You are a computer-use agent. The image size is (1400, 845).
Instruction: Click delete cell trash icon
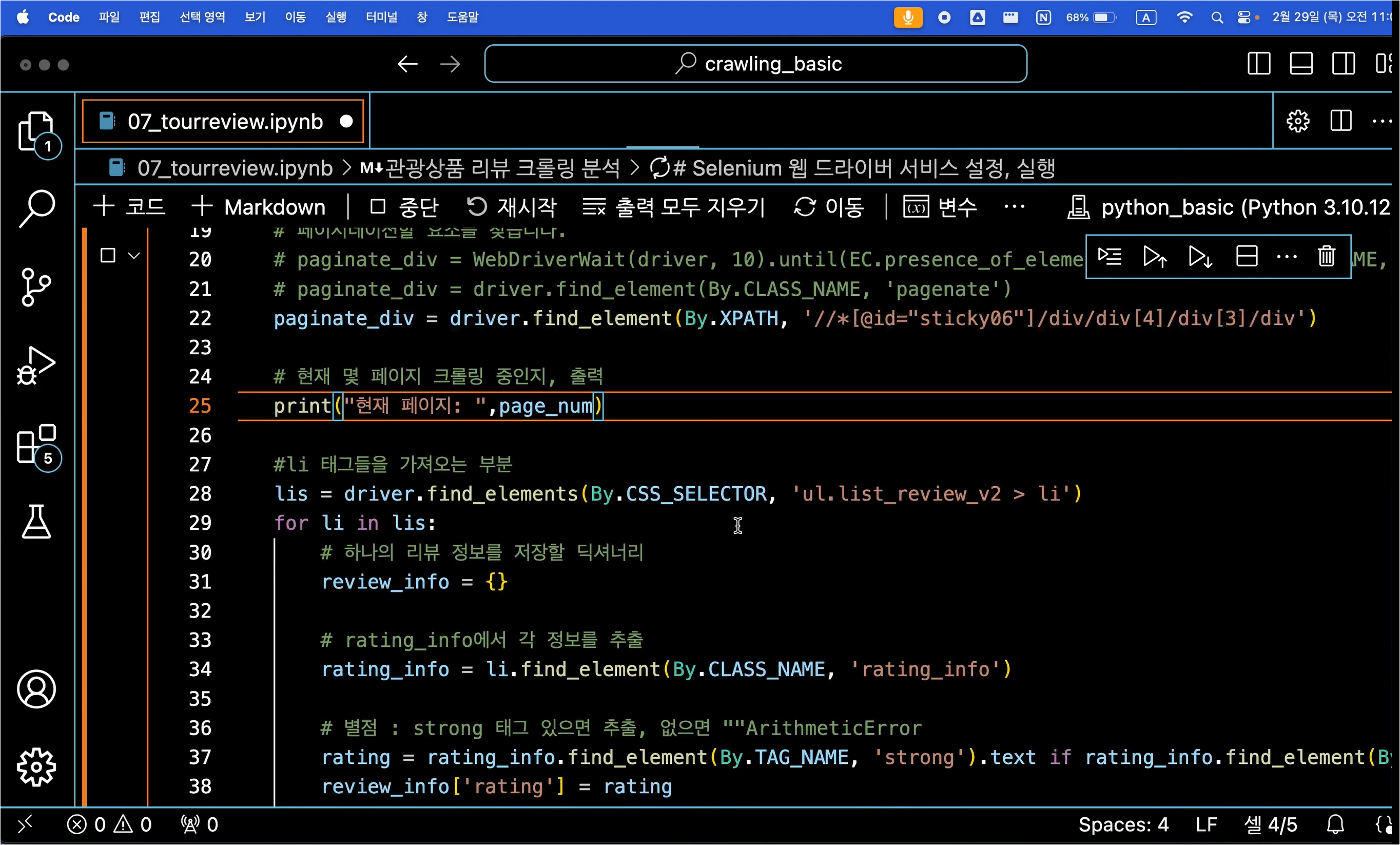[1326, 256]
